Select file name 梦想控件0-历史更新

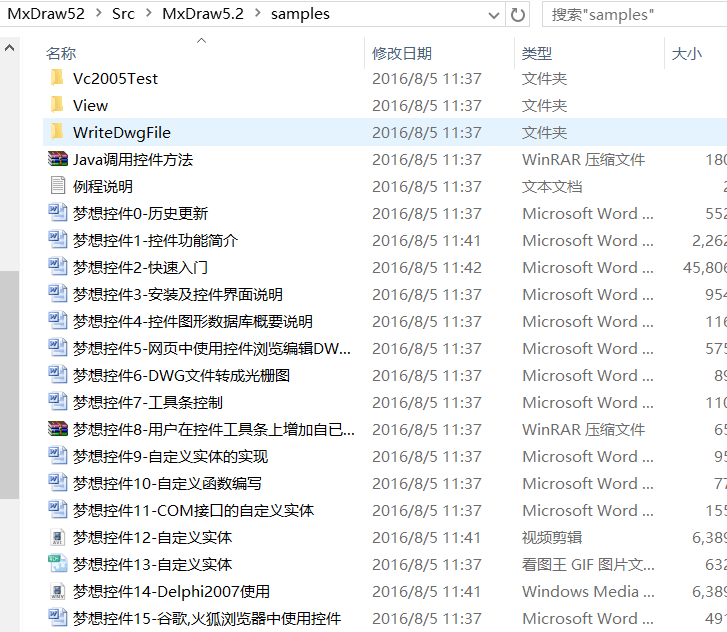[140, 213]
